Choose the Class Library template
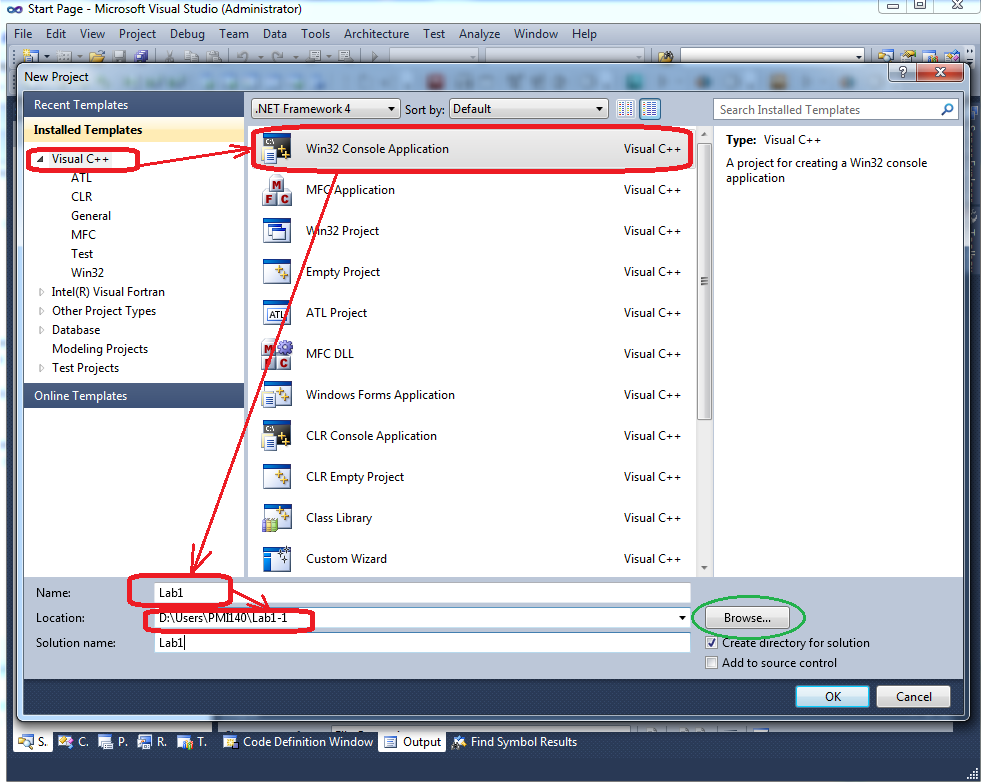The image size is (982, 782). 472,518
